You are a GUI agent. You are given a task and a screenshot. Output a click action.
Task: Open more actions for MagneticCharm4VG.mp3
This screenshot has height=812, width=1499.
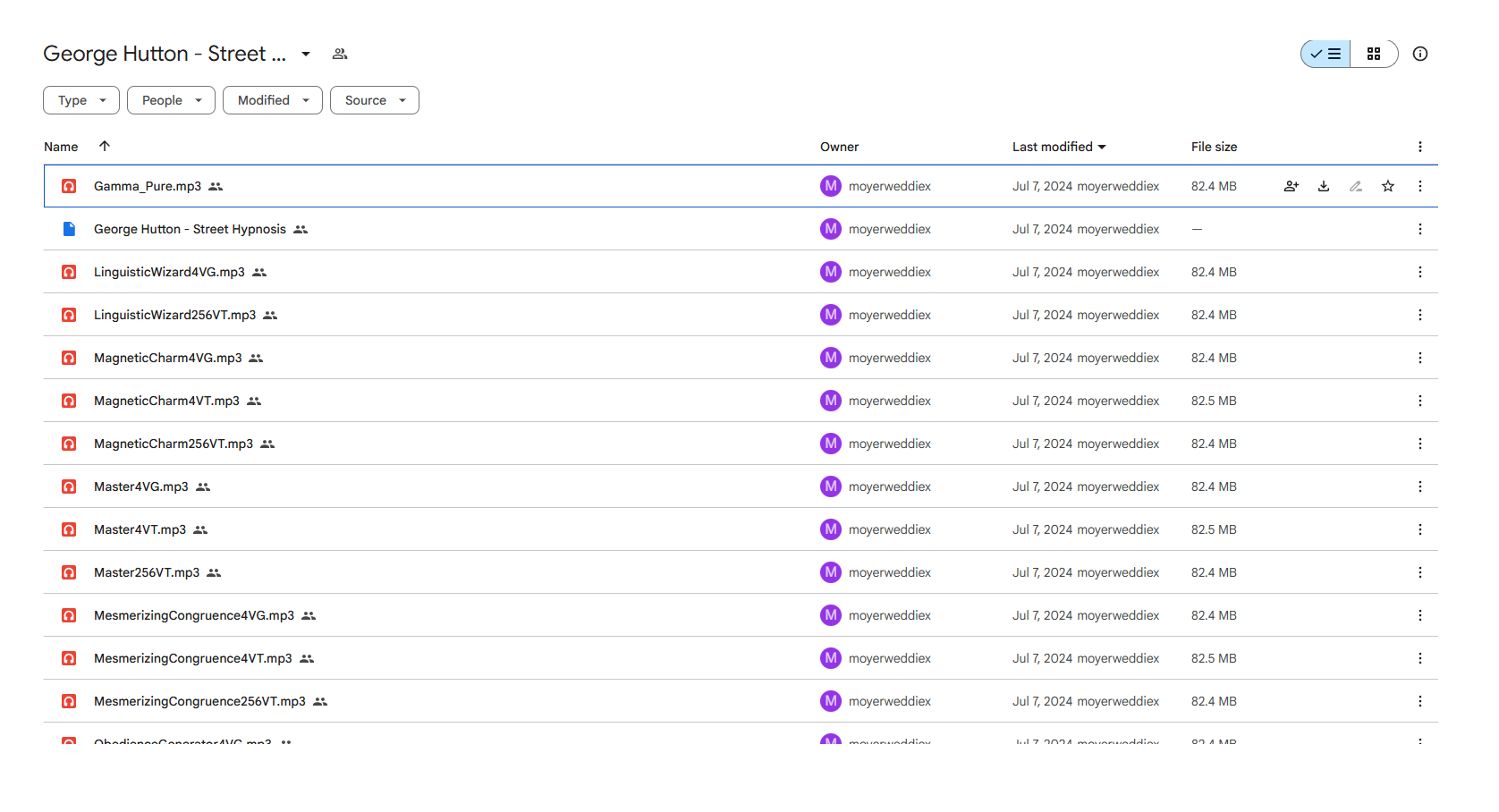[x=1420, y=358]
